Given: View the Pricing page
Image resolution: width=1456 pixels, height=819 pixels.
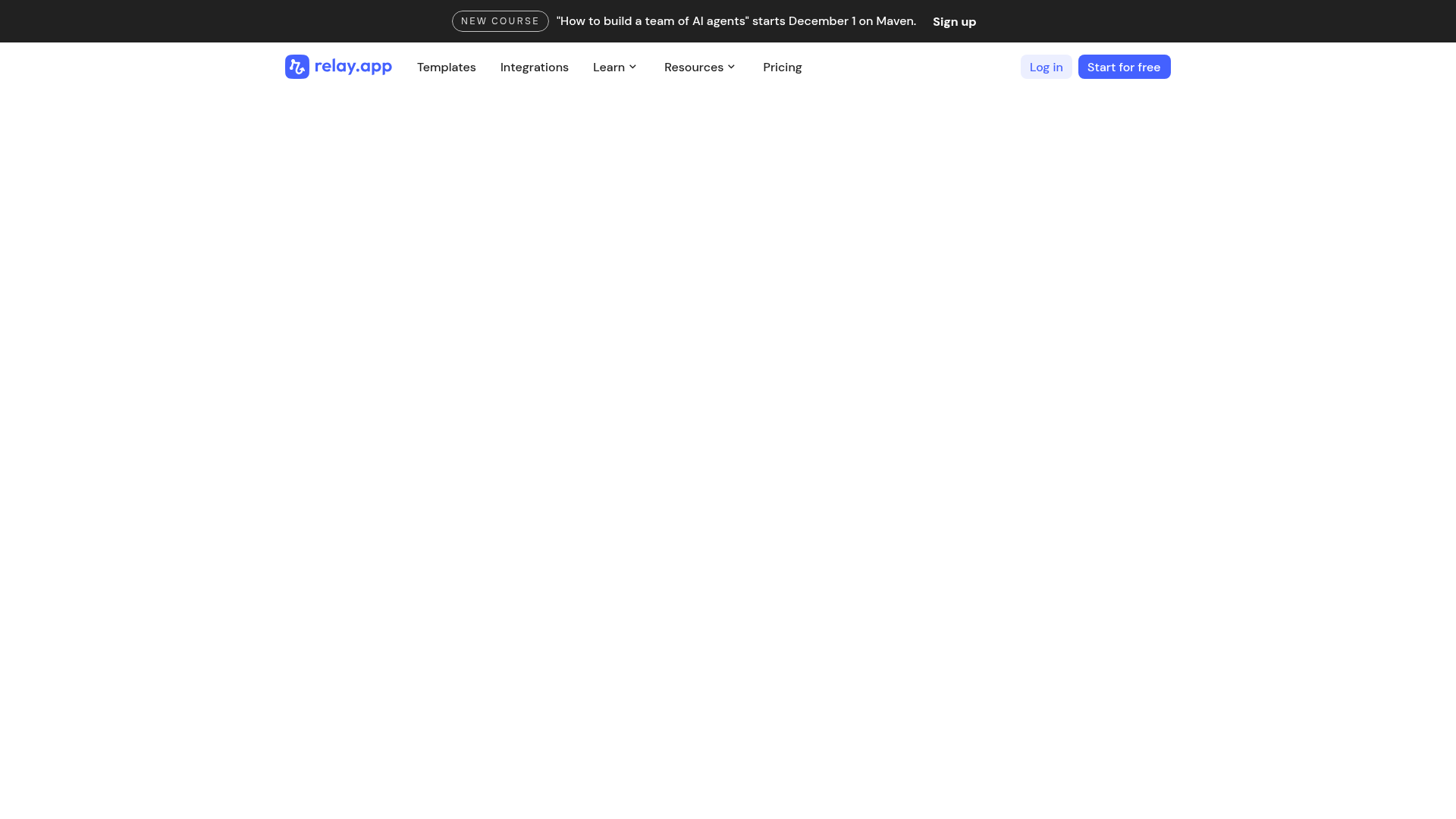Looking at the screenshot, I should click(x=782, y=67).
